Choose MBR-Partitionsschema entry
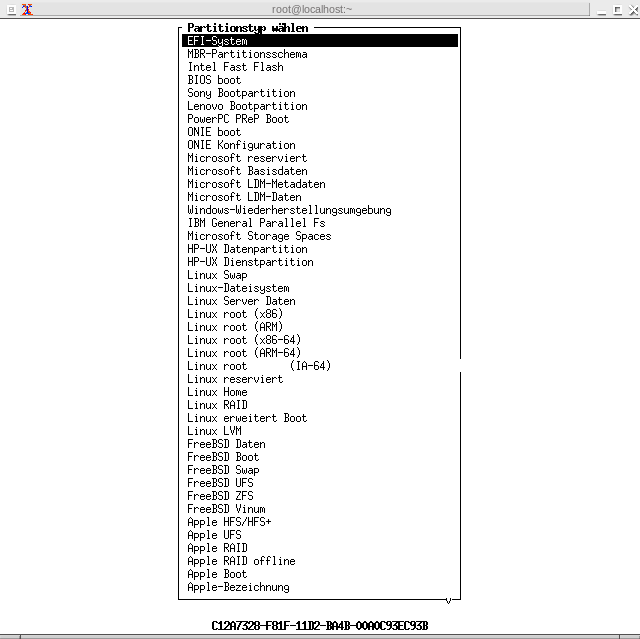This screenshot has width=640, height=639. [x=247, y=54]
